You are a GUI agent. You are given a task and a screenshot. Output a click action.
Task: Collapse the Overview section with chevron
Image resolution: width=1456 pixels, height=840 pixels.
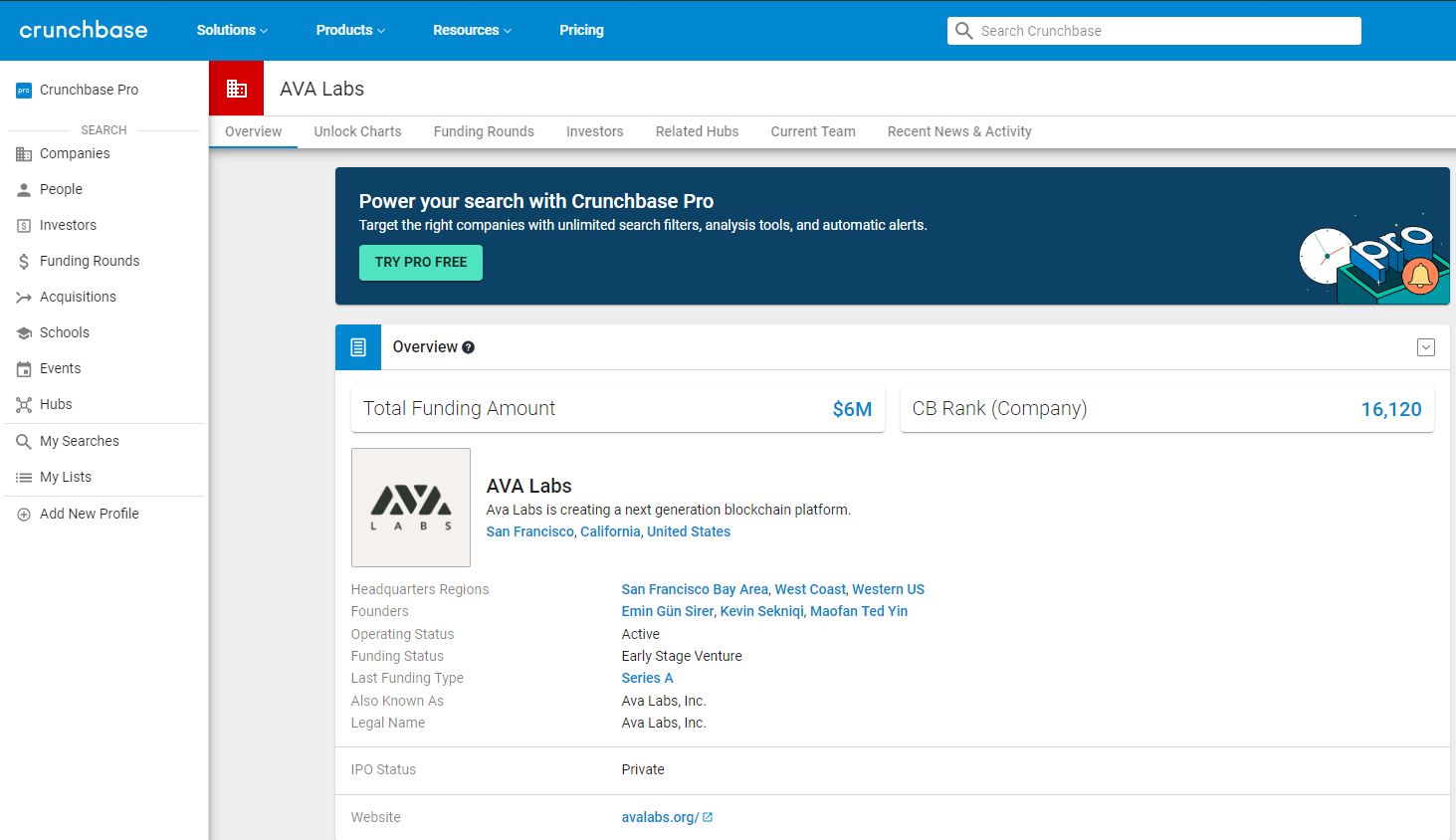coord(1426,347)
